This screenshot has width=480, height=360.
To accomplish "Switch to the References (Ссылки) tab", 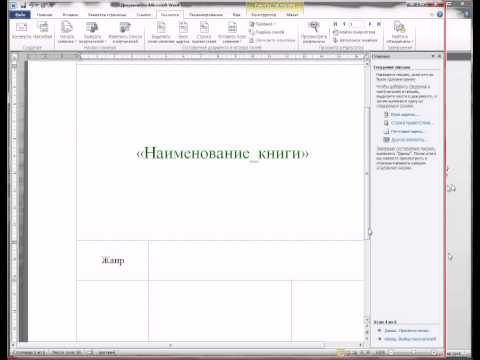I will 143,15.
